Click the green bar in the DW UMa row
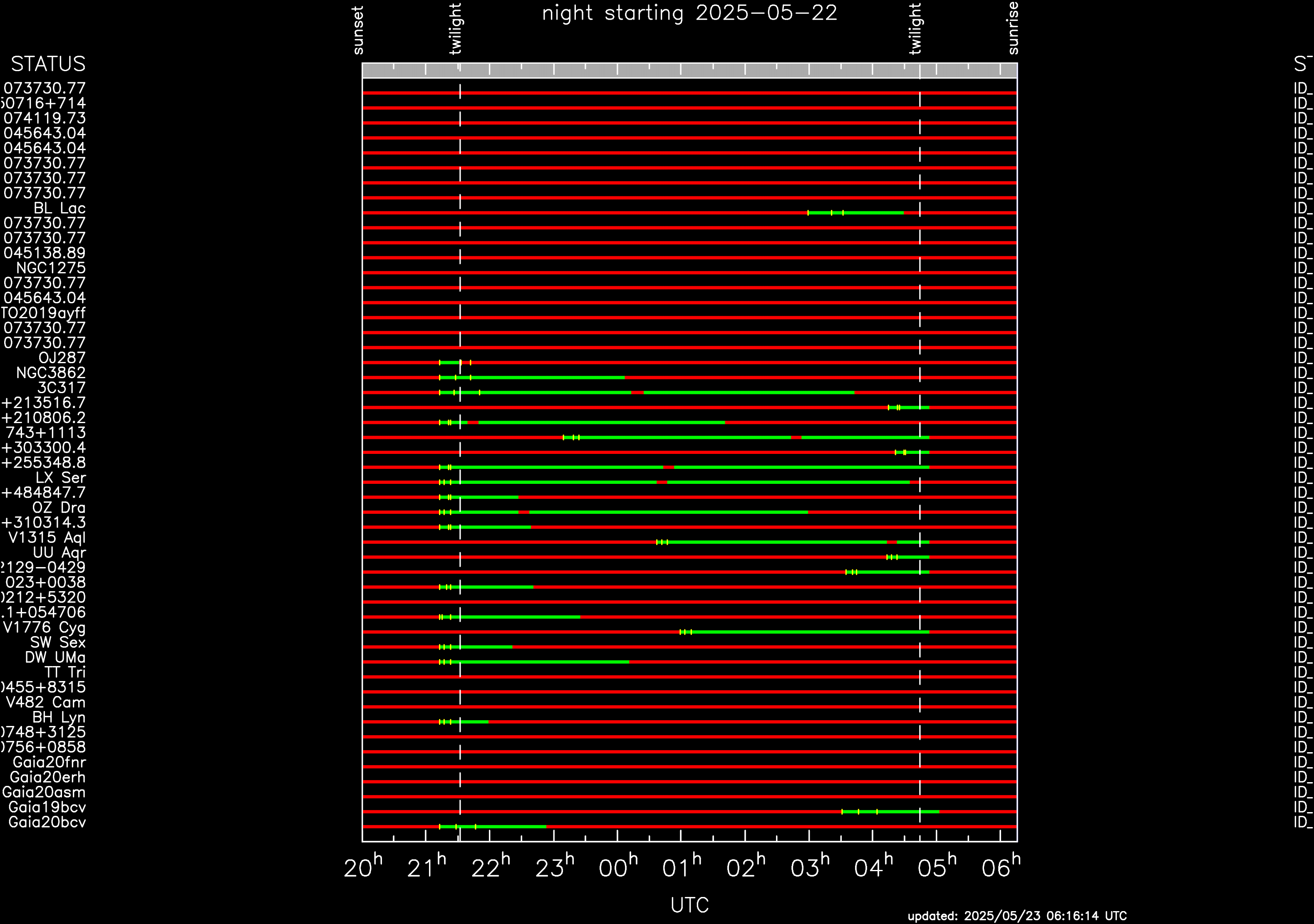Screen dimensions: 1314x924 pyautogui.click(x=534, y=662)
